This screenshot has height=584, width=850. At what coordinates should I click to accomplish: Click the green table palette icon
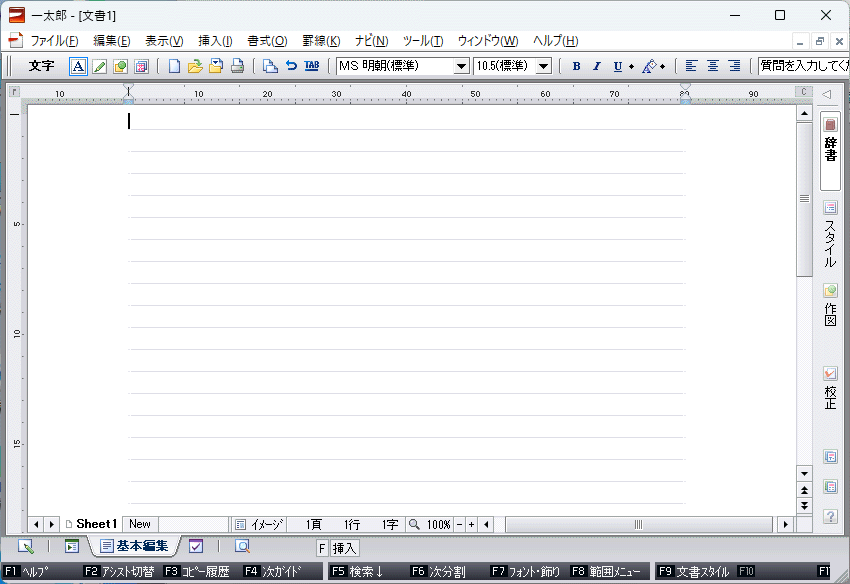(830, 486)
